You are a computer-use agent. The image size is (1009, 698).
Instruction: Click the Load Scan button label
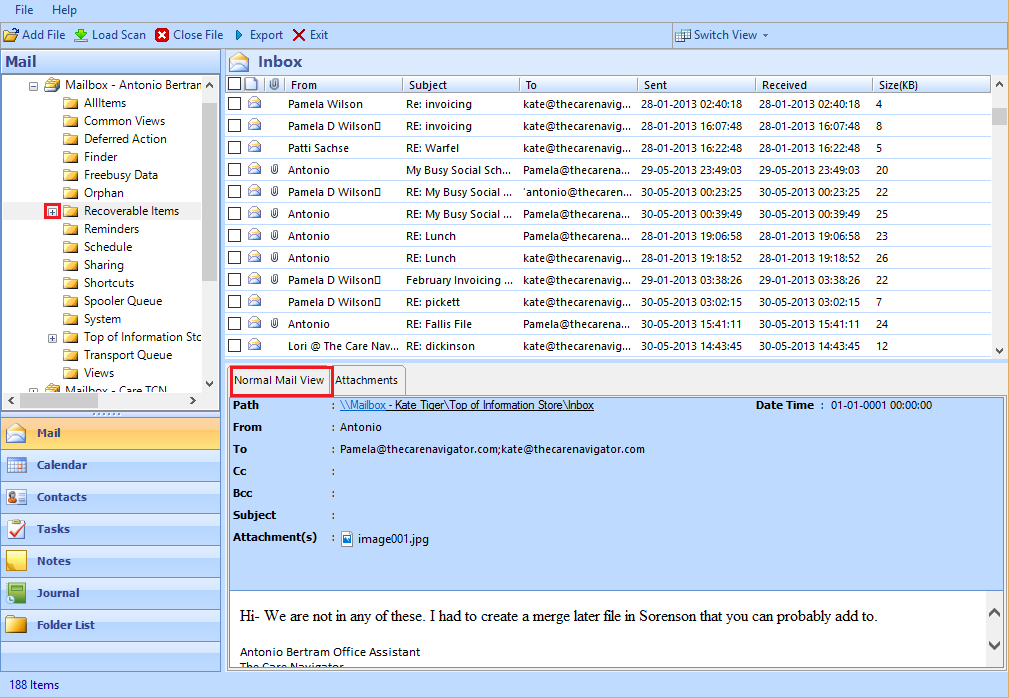click(x=119, y=35)
